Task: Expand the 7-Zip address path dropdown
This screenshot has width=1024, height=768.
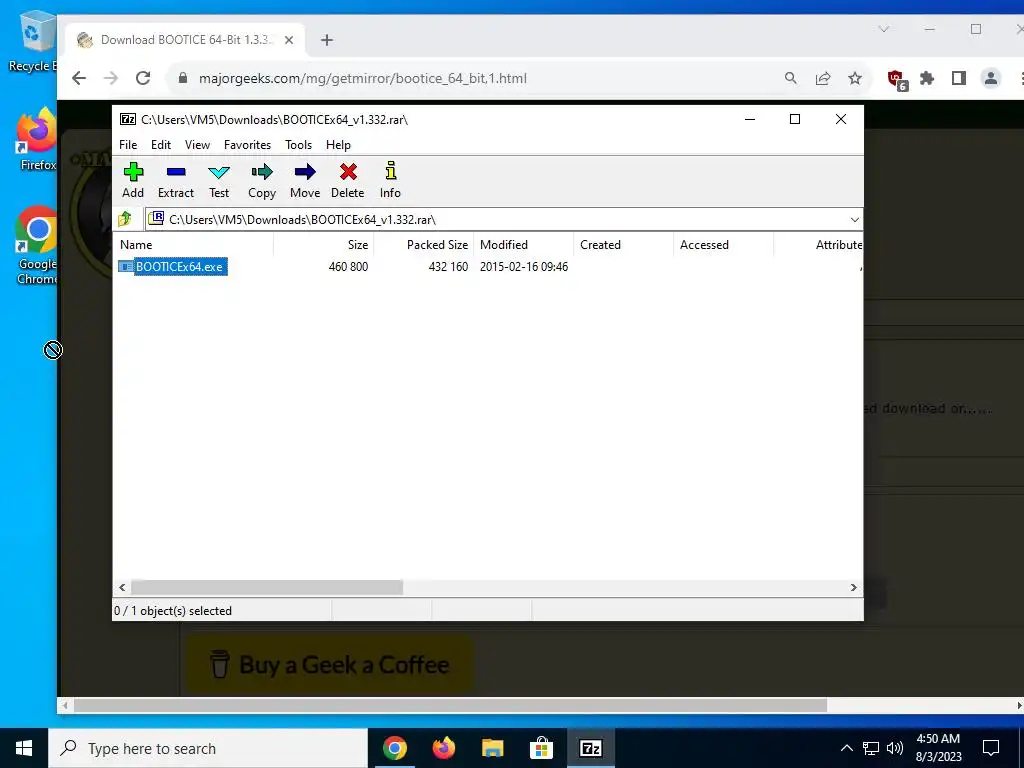Action: click(854, 219)
